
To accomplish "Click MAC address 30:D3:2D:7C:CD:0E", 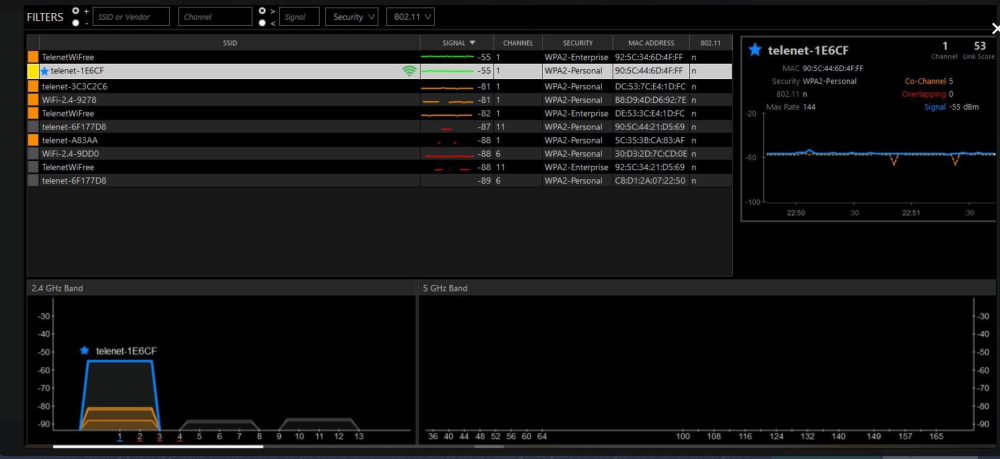I will (x=651, y=154).
